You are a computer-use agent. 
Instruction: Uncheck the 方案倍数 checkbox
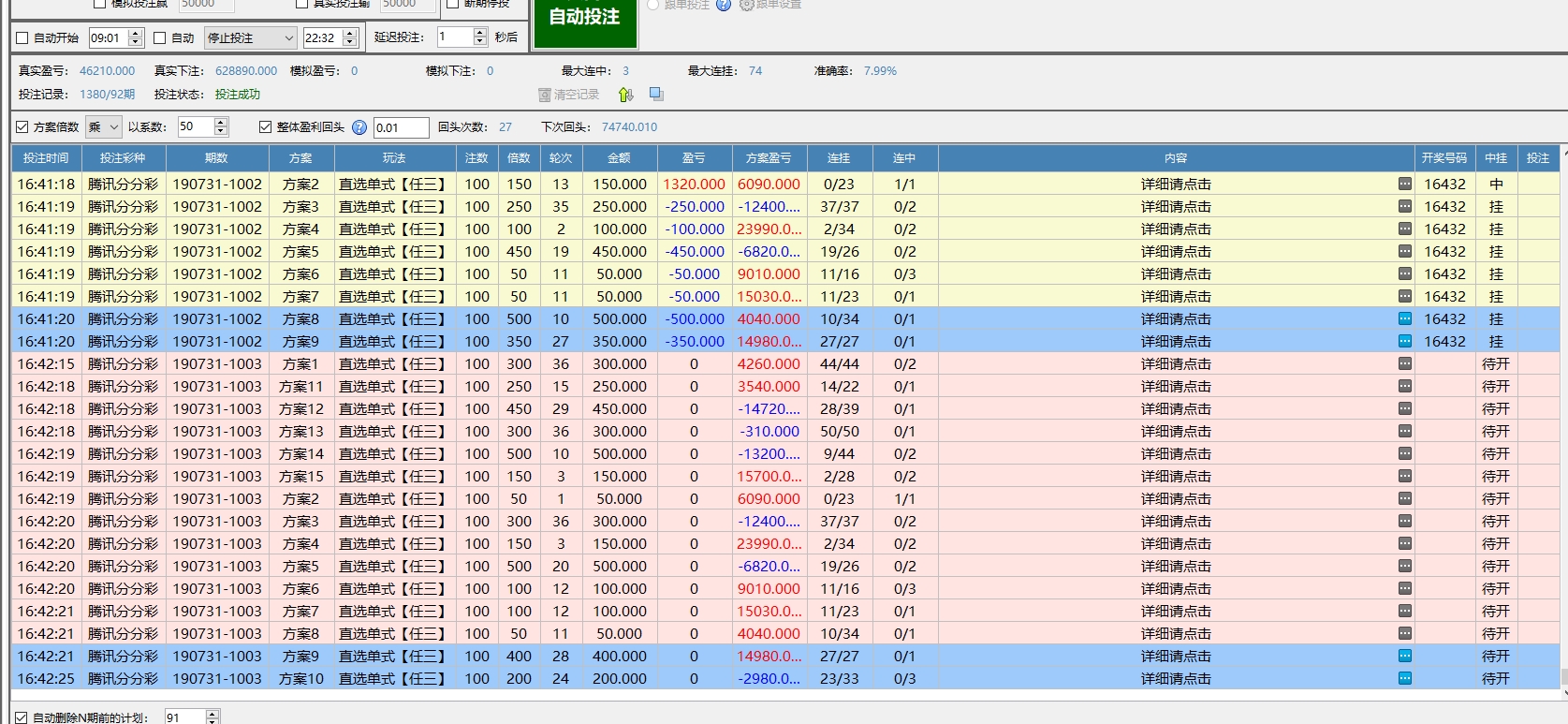point(22,126)
